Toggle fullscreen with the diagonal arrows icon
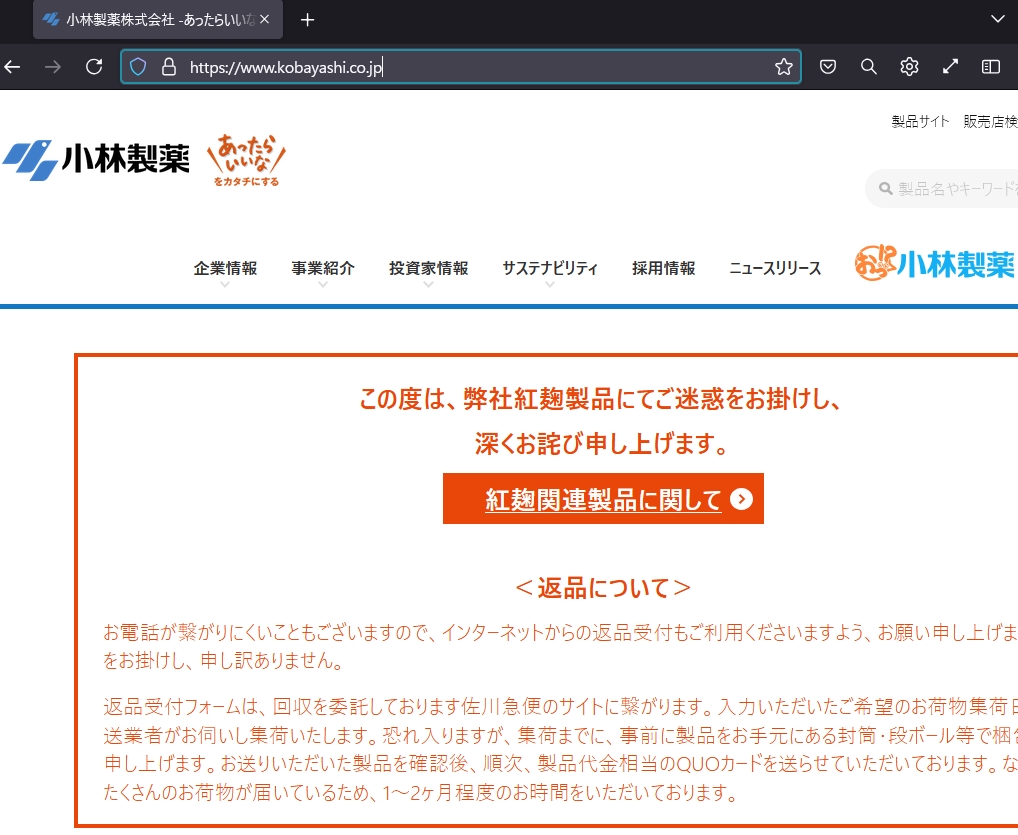Image resolution: width=1018 pixels, height=835 pixels. pos(950,67)
